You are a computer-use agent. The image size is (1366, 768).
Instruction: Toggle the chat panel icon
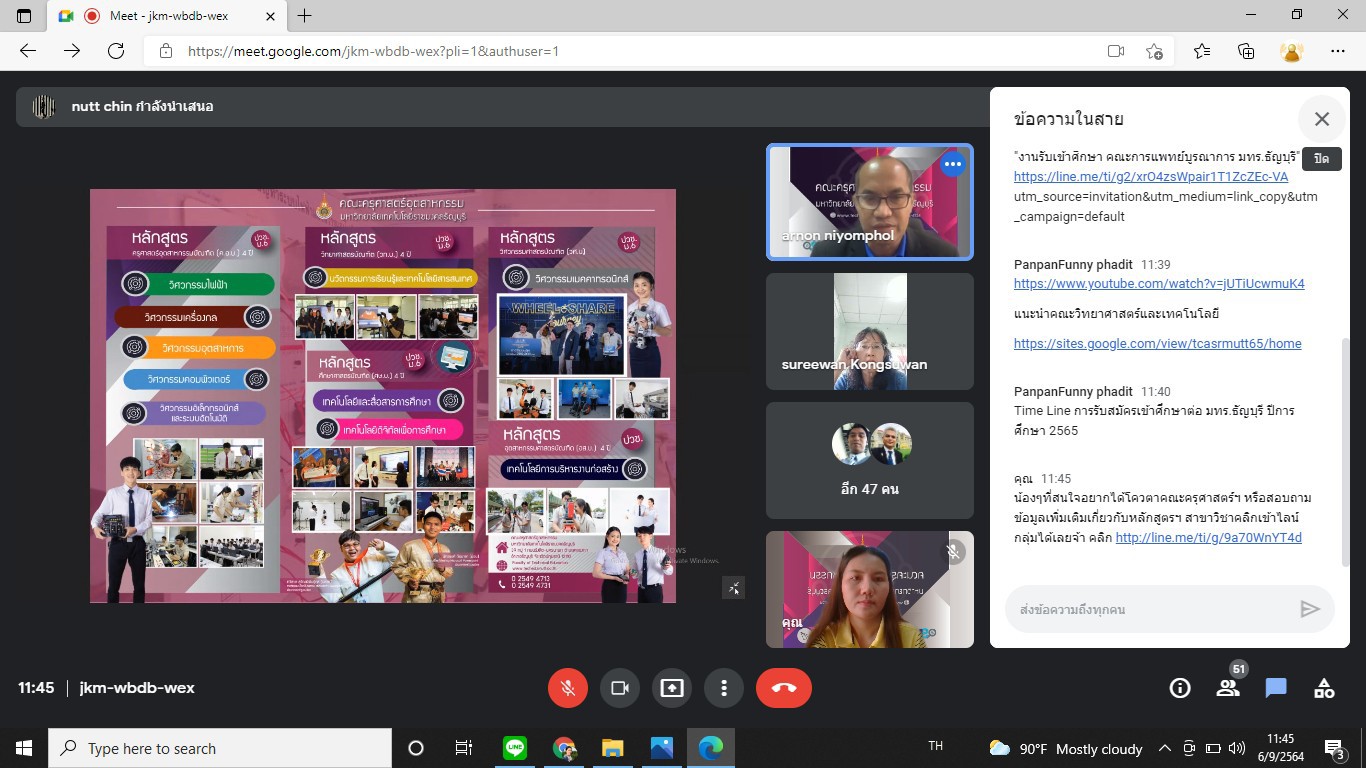pos(1276,688)
